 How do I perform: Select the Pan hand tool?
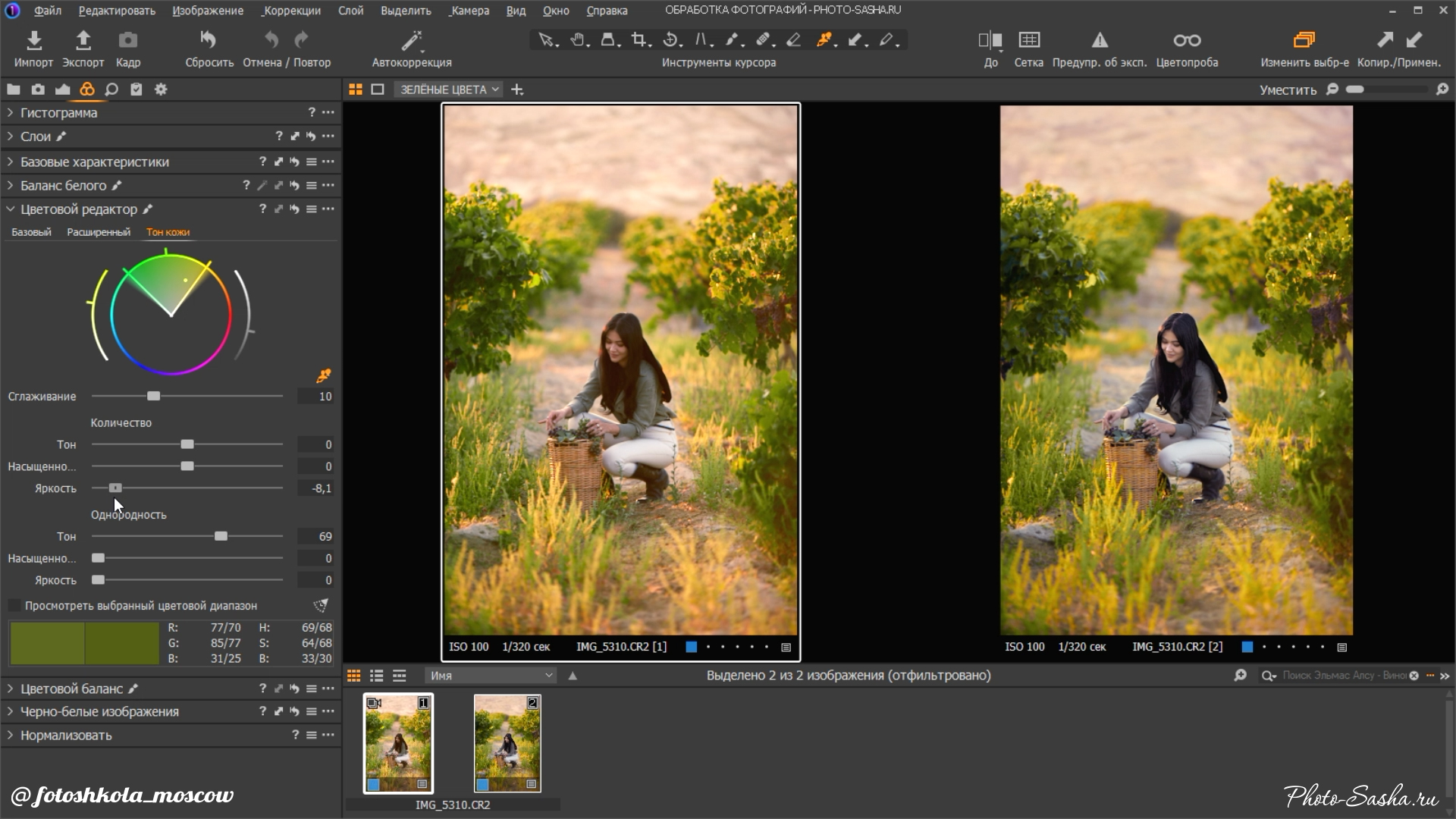(578, 40)
